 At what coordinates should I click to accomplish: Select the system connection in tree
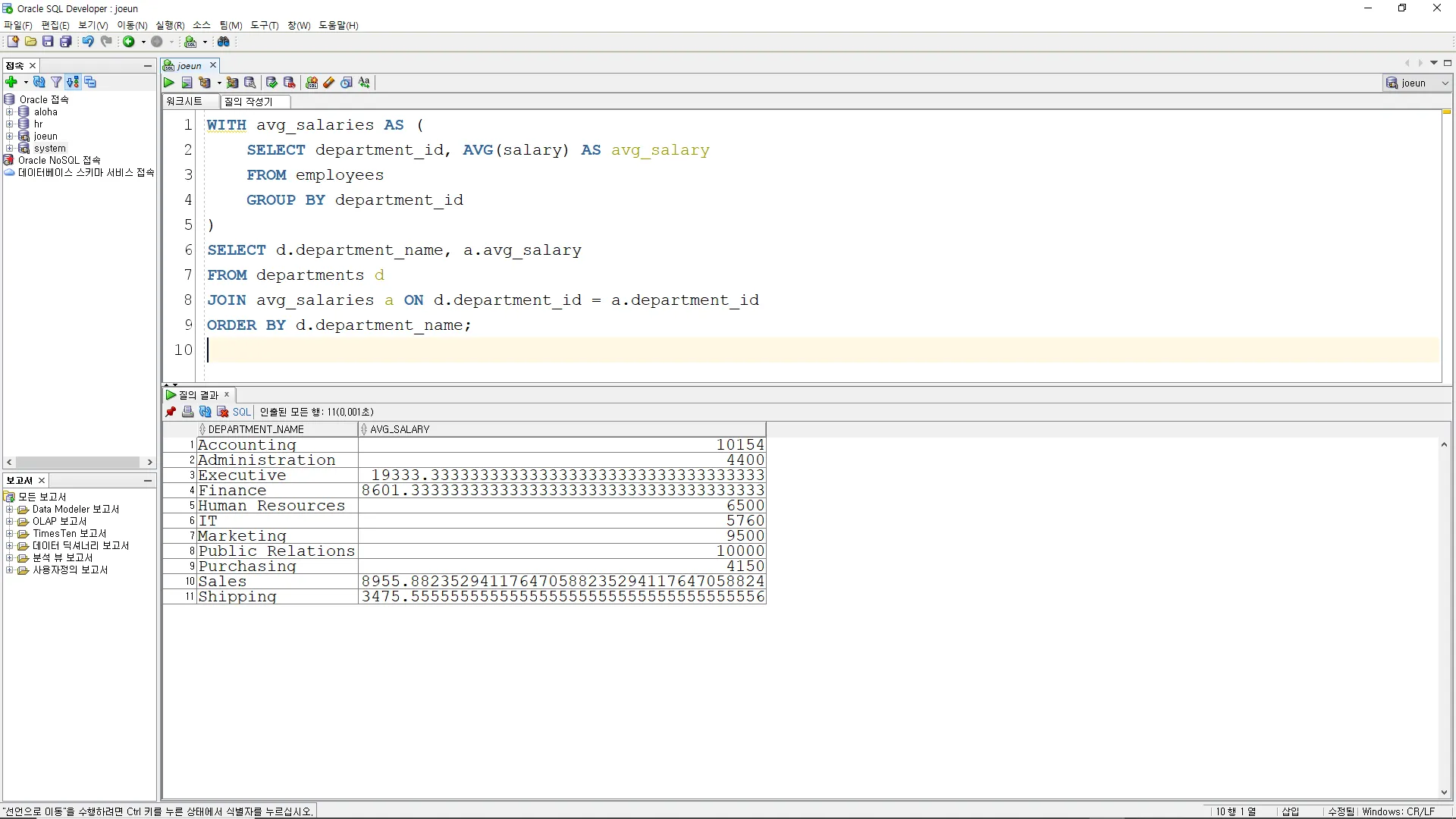[49, 148]
